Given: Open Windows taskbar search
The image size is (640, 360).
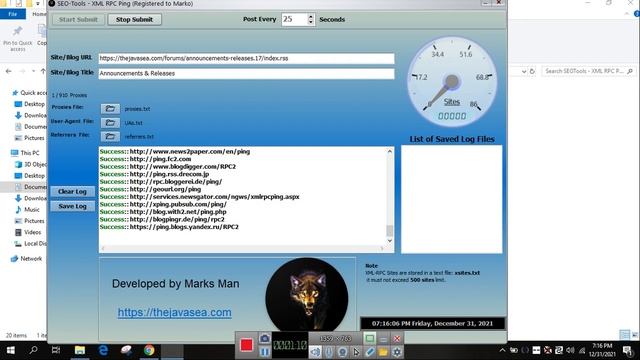Looking at the screenshot, I should [33, 350].
